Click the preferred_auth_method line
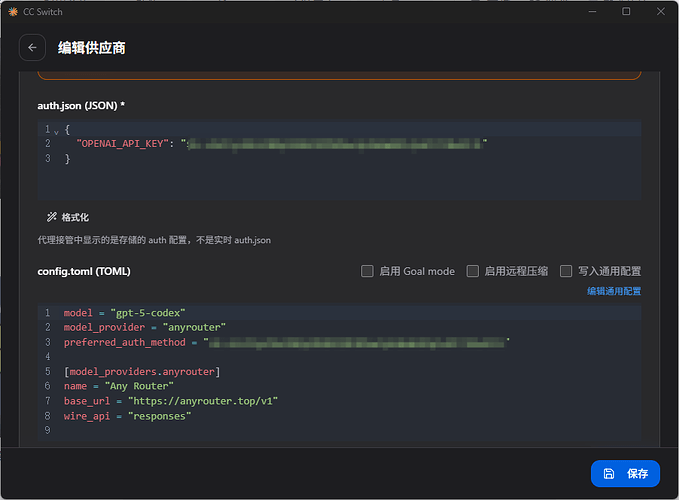This screenshot has width=679, height=500. (x=339, y=342)
